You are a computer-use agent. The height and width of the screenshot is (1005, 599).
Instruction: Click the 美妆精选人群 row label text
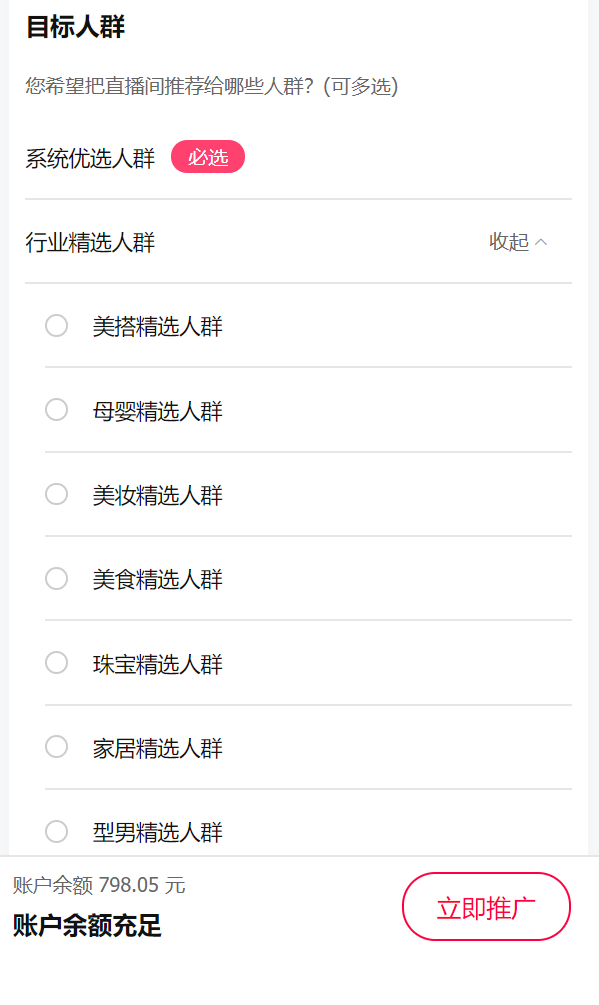coord(155,494)
